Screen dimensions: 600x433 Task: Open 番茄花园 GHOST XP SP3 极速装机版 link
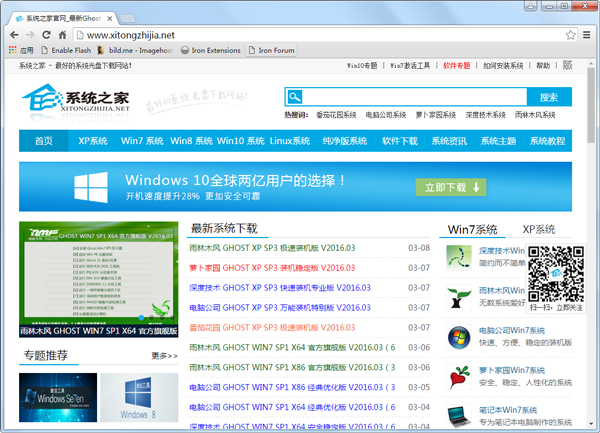[x=272, y=327]
